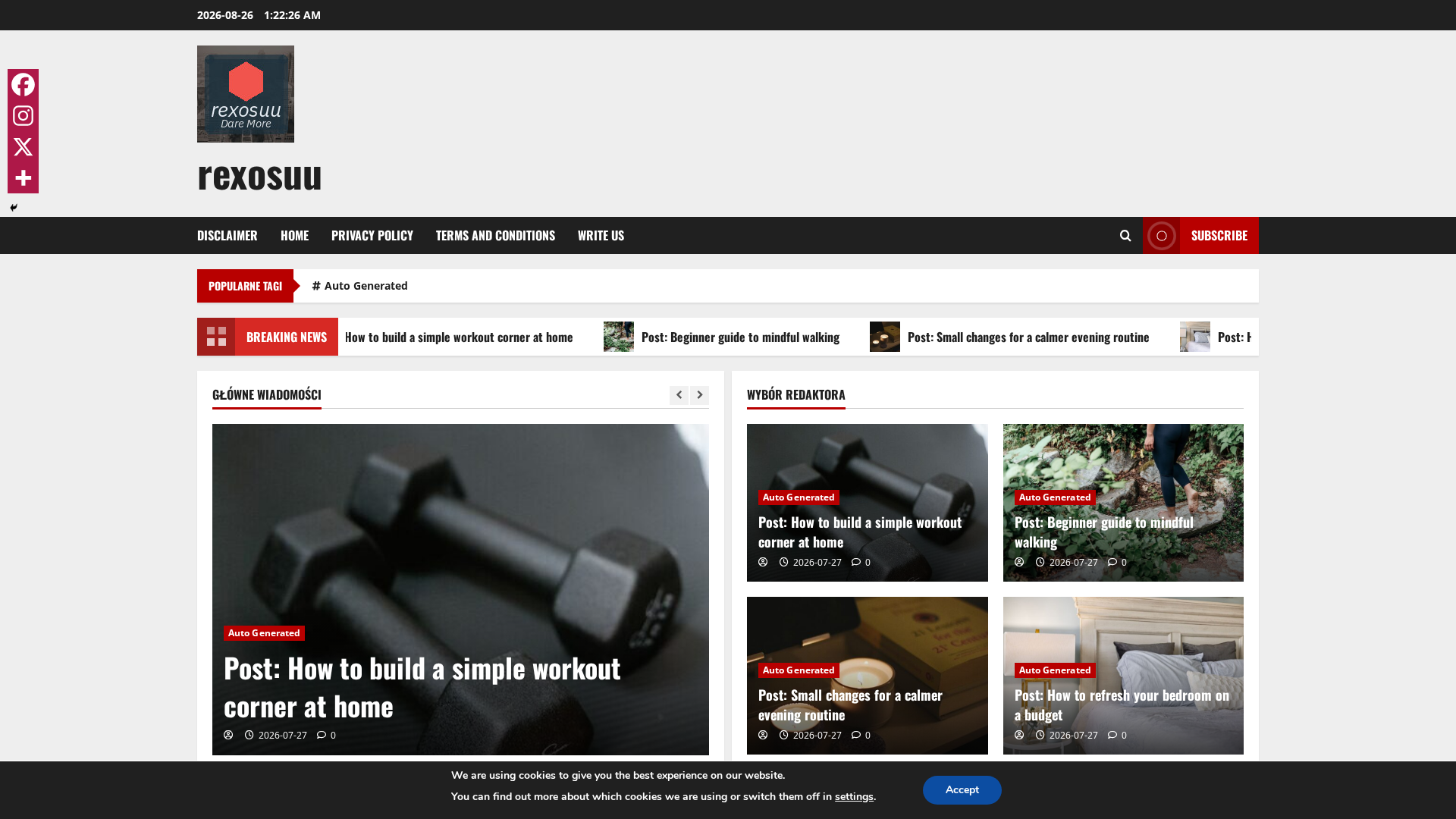Click comment icon on editor's workout card
1456x819 pixels.
click(856, 562)
